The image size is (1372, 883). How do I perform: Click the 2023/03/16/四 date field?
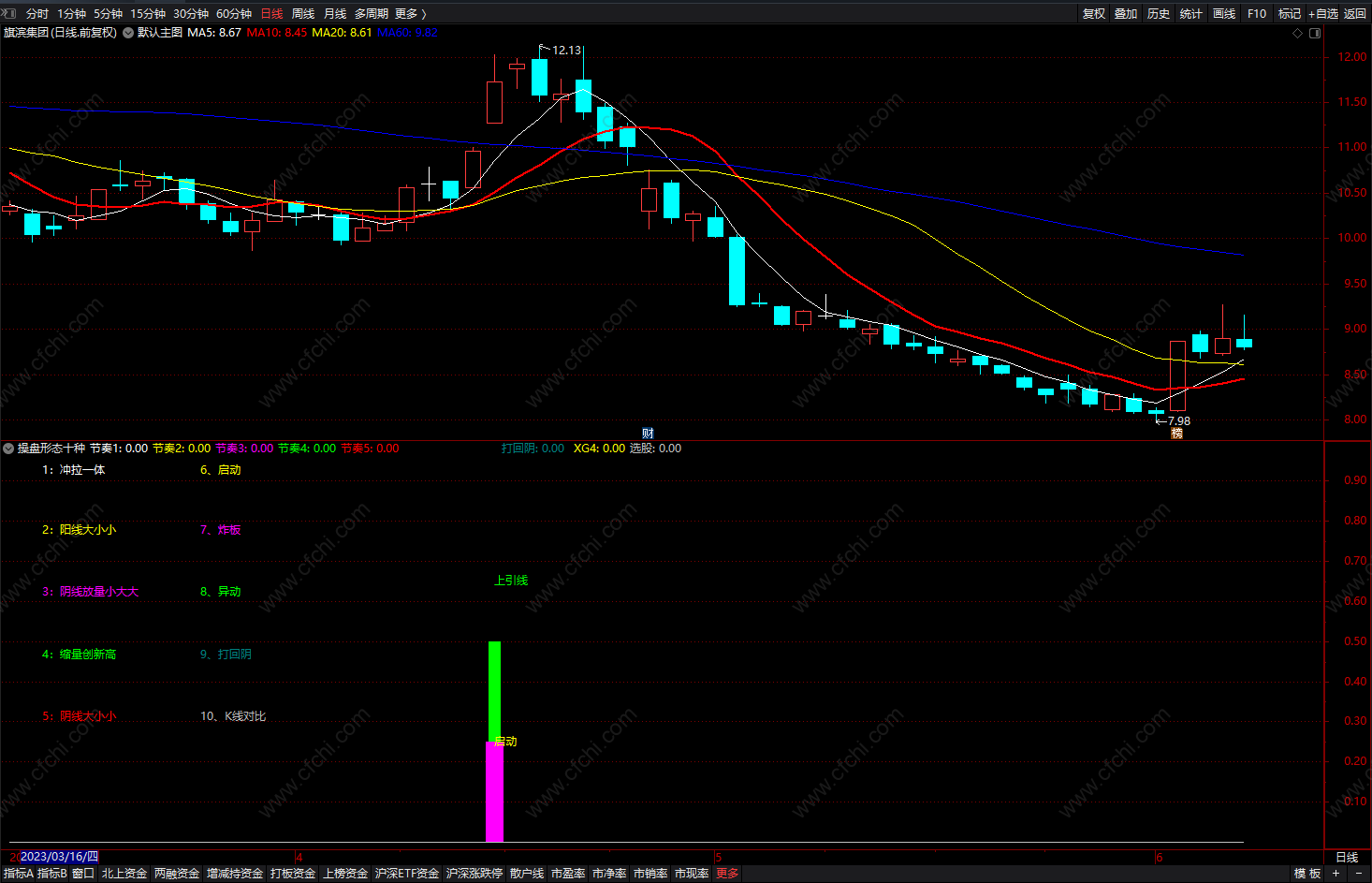(58, 856)
